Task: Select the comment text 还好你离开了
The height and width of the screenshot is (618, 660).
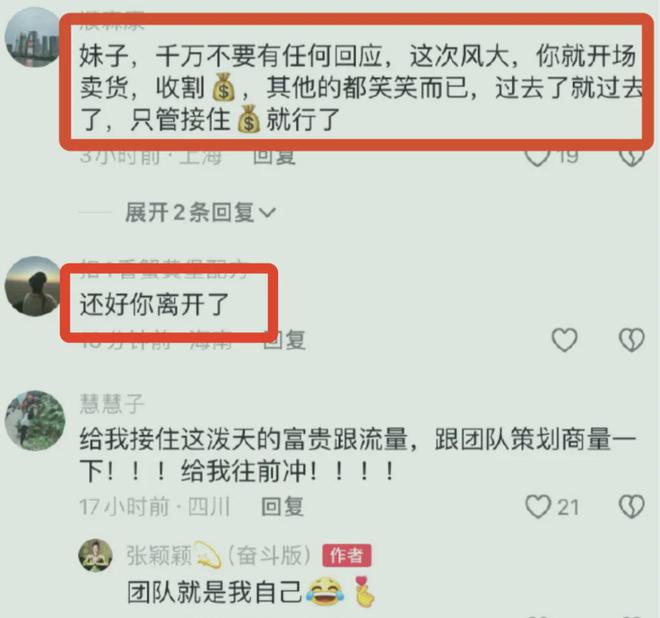Action: (154, 304)
